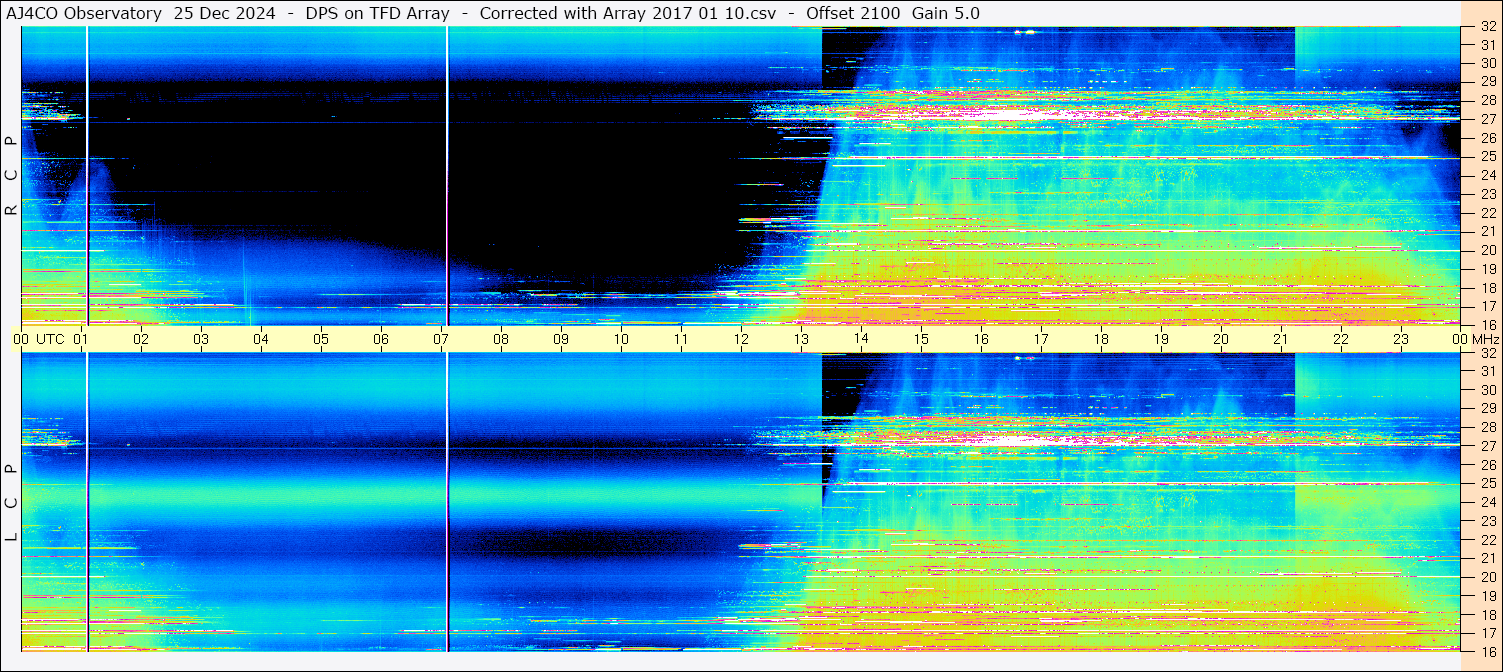
Task: Click 'Corrected with Array 2017 01 10.csv' text
Action: coord(628,14)
